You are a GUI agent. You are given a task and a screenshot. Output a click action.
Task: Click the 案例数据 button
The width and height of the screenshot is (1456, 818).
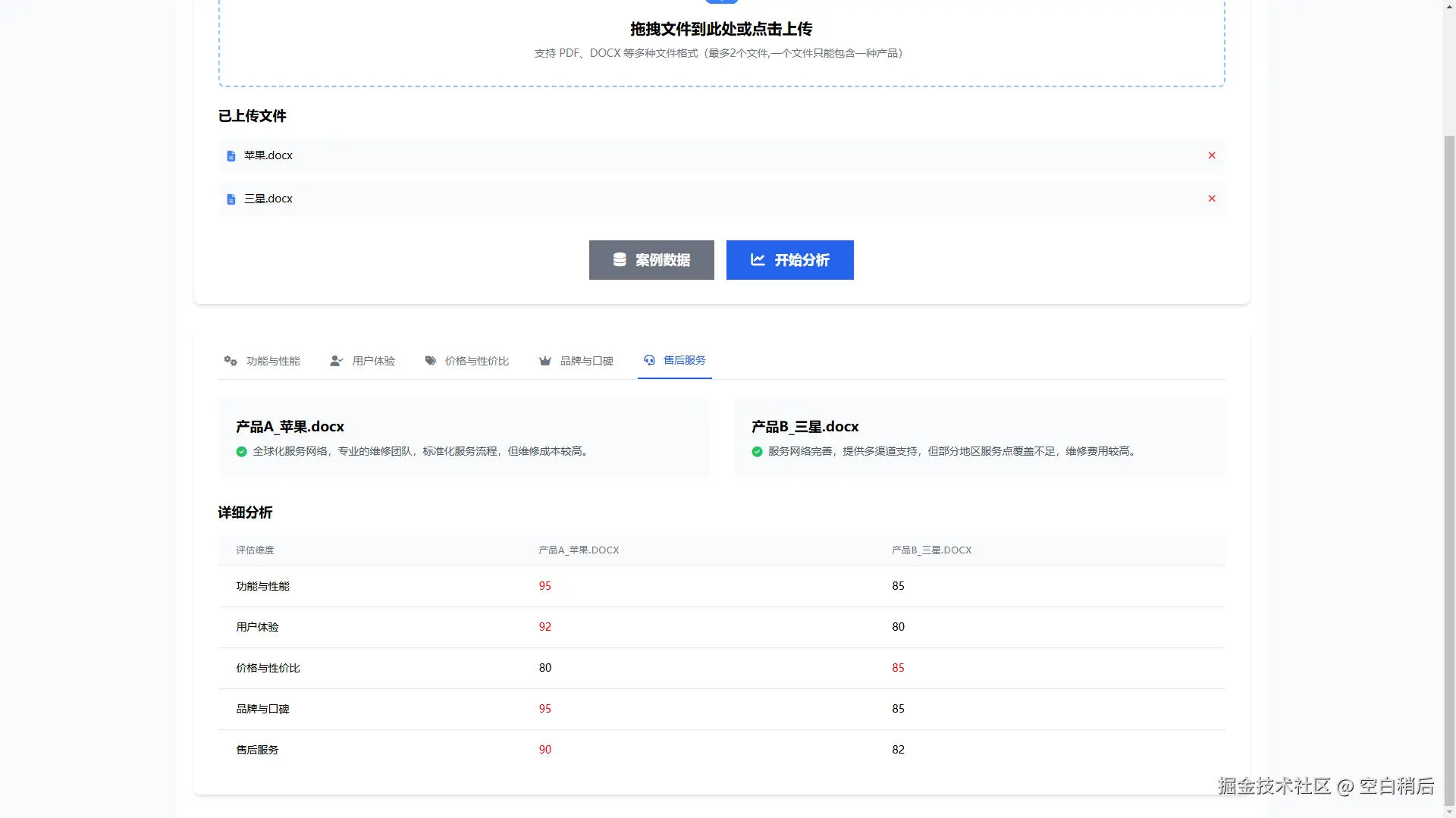point(651,260)
